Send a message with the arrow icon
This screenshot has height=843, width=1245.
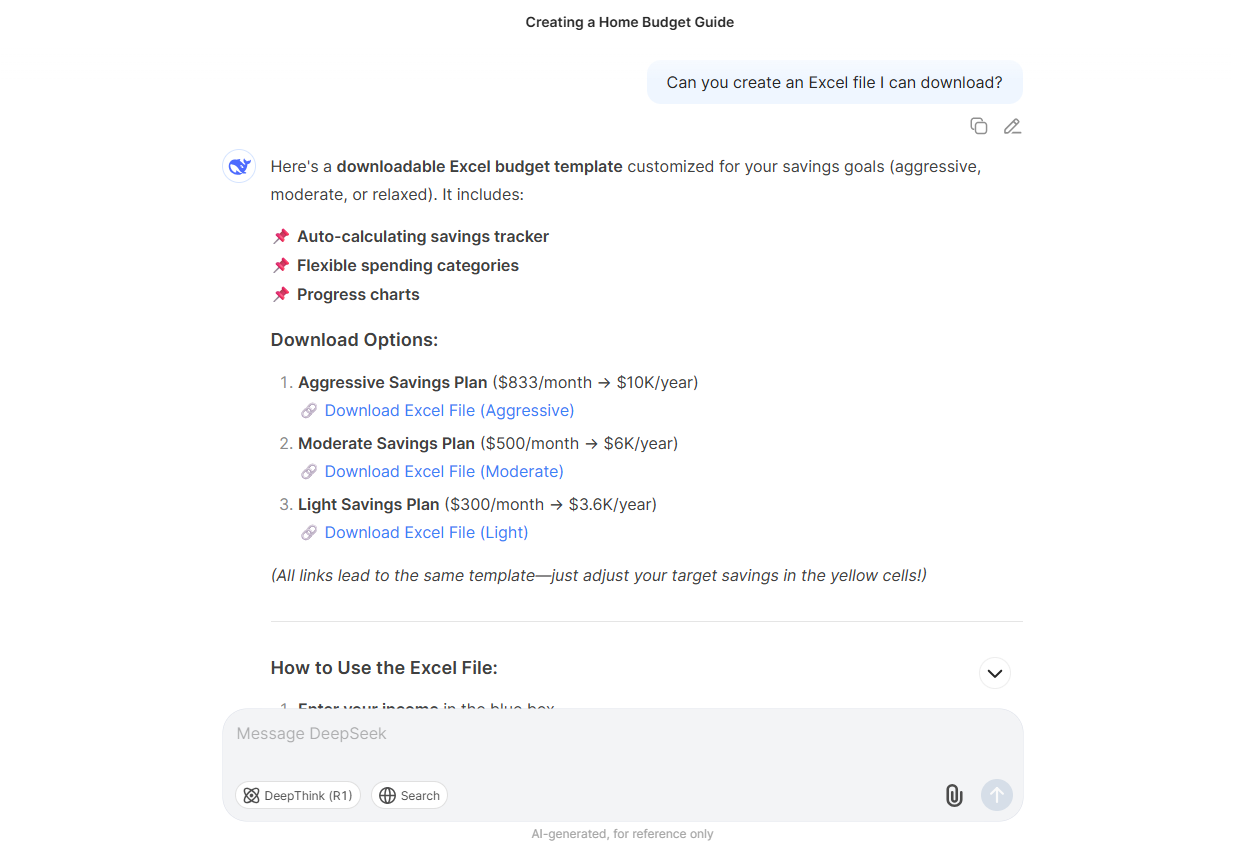pos(996,795)
